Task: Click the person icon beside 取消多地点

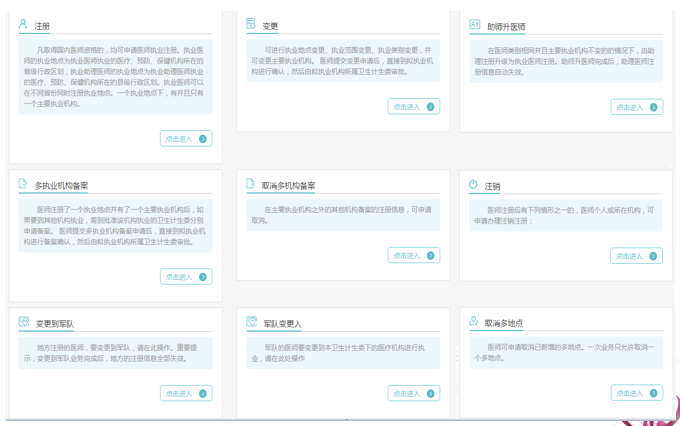Action: [x=474, y=322]
